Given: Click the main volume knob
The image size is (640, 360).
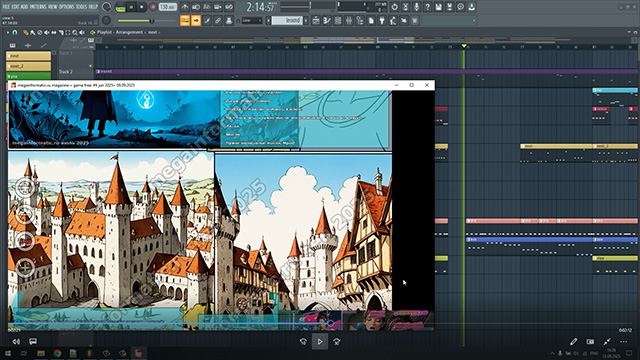Looking at the screenshot, I should [x=106, y=7].
